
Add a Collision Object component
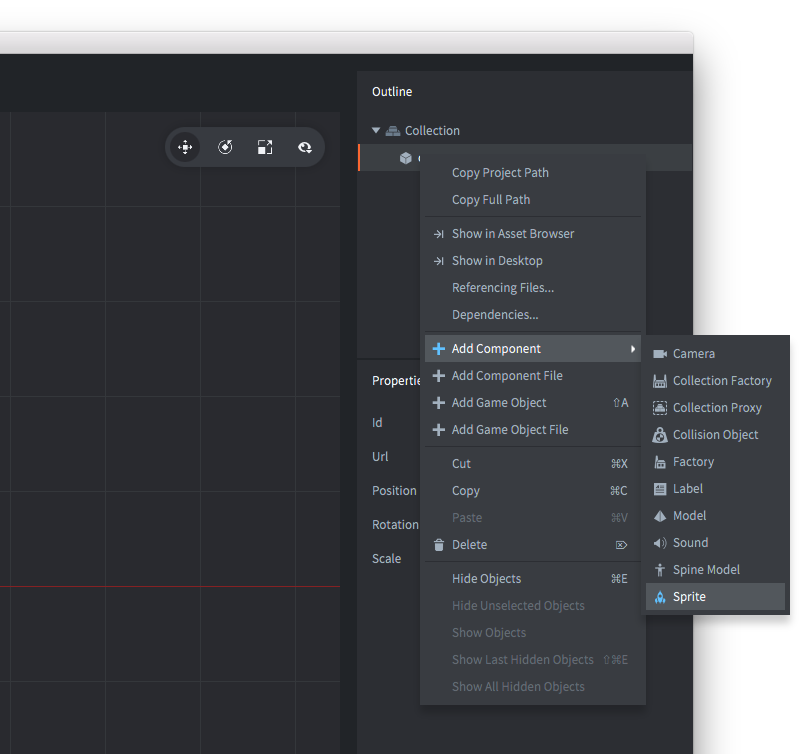pos(715,435)
